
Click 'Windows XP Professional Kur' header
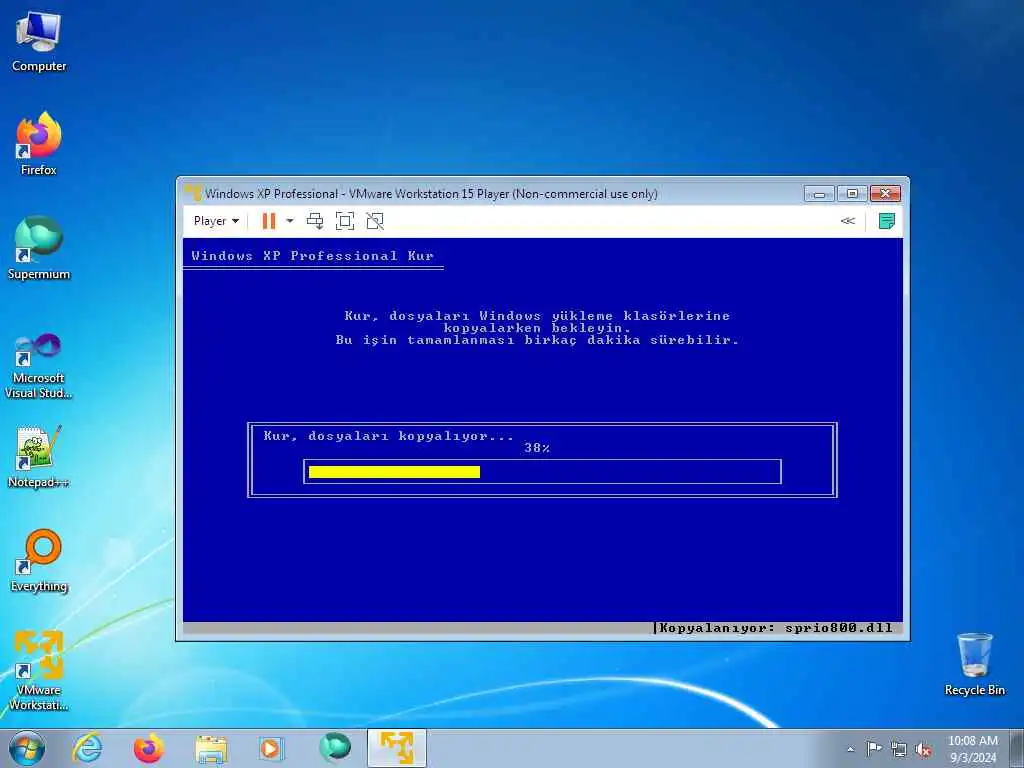(x=312, y=256)
